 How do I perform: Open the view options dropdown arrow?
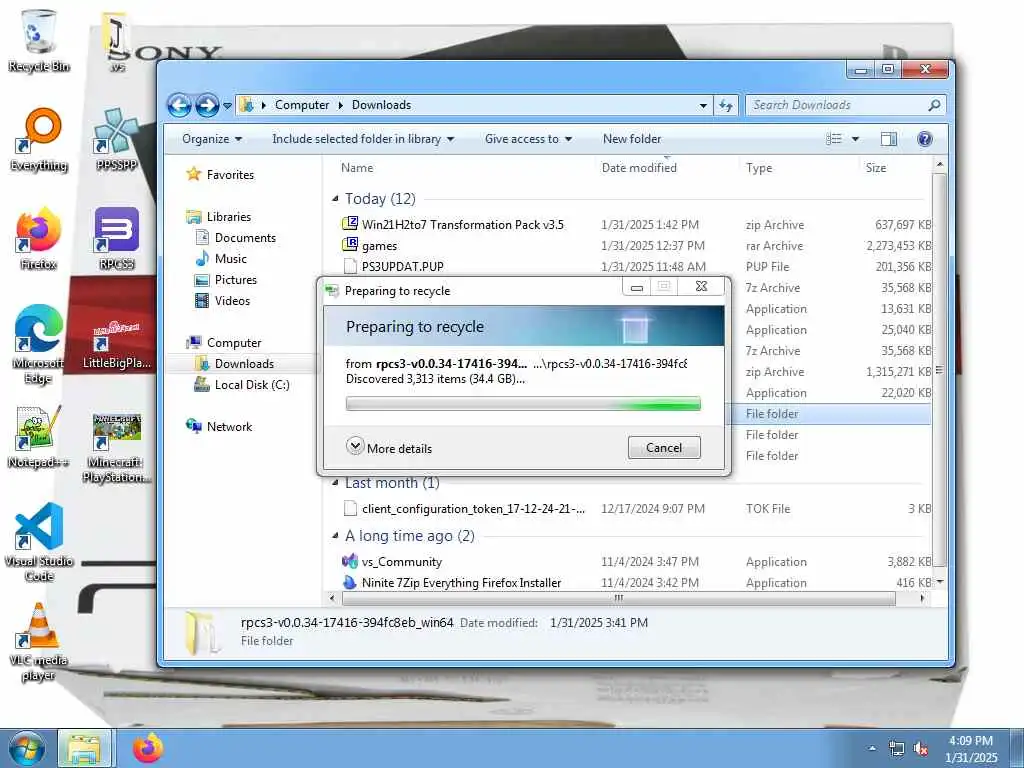click(x=855, y=139)
